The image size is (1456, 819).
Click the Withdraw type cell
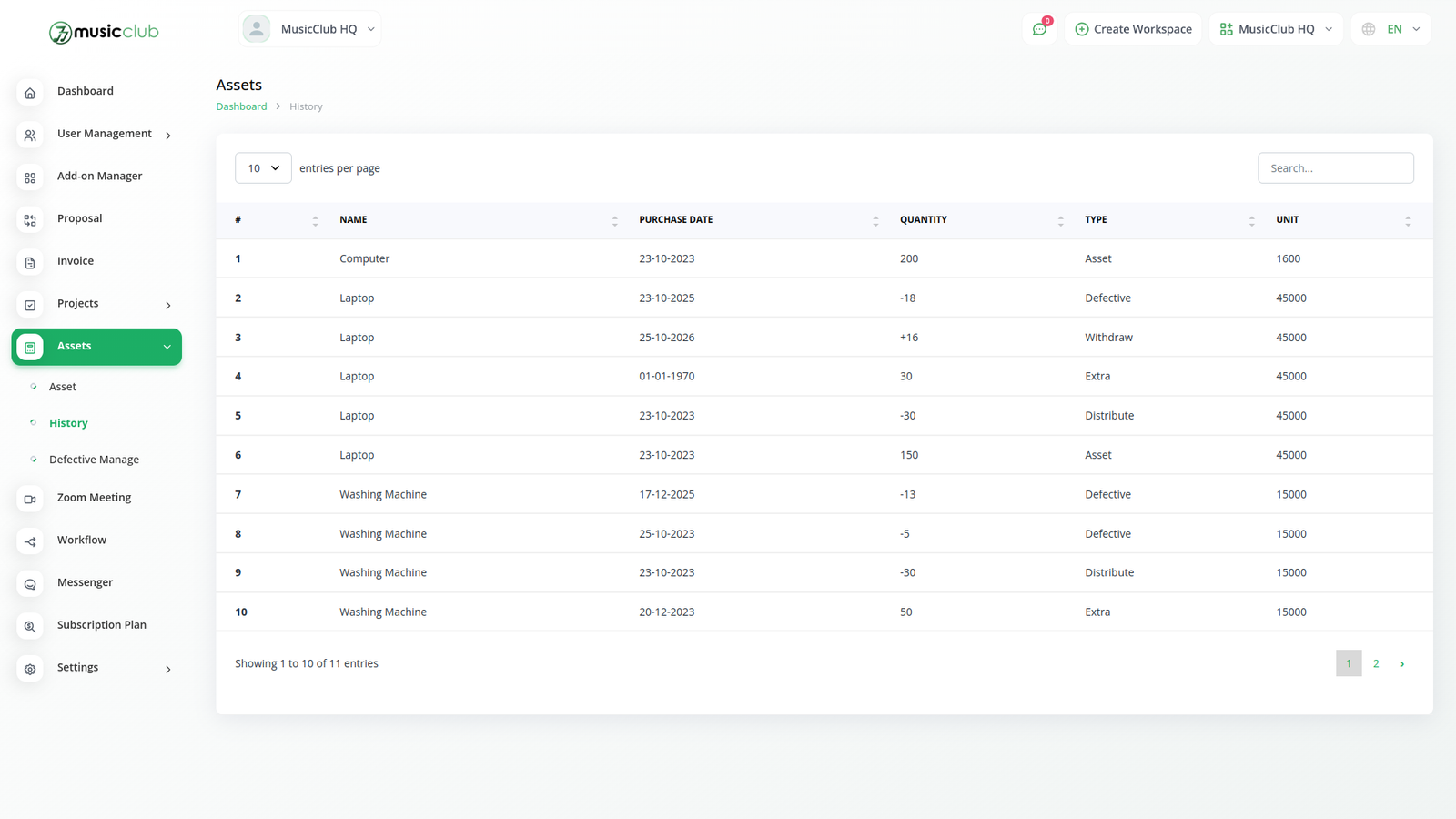tap(1108, 338)
